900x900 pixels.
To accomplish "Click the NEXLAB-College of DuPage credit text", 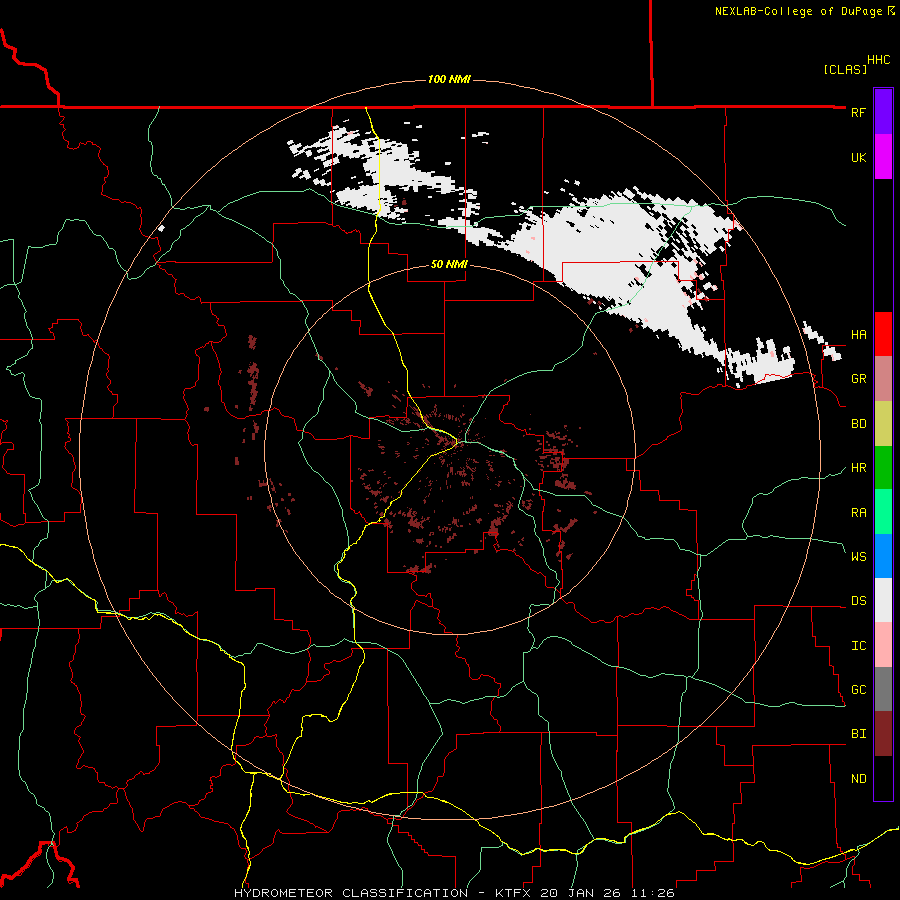I will point(798,11).
